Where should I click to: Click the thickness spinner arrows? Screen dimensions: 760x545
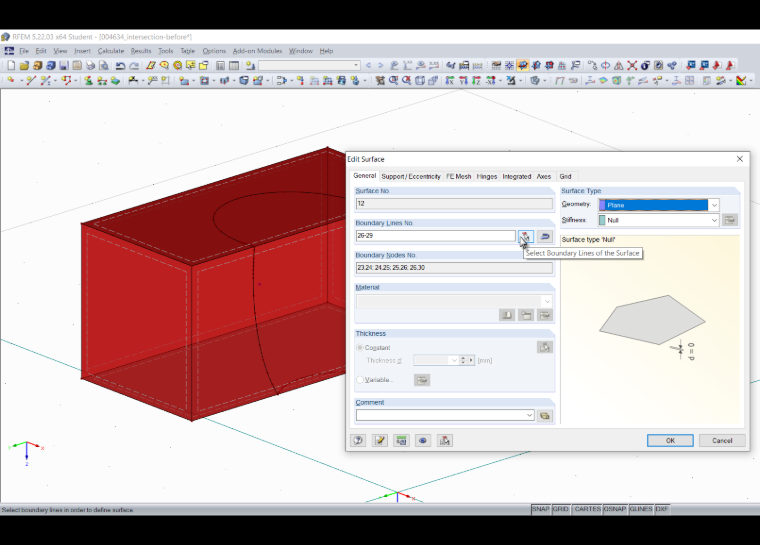(463, 360)
